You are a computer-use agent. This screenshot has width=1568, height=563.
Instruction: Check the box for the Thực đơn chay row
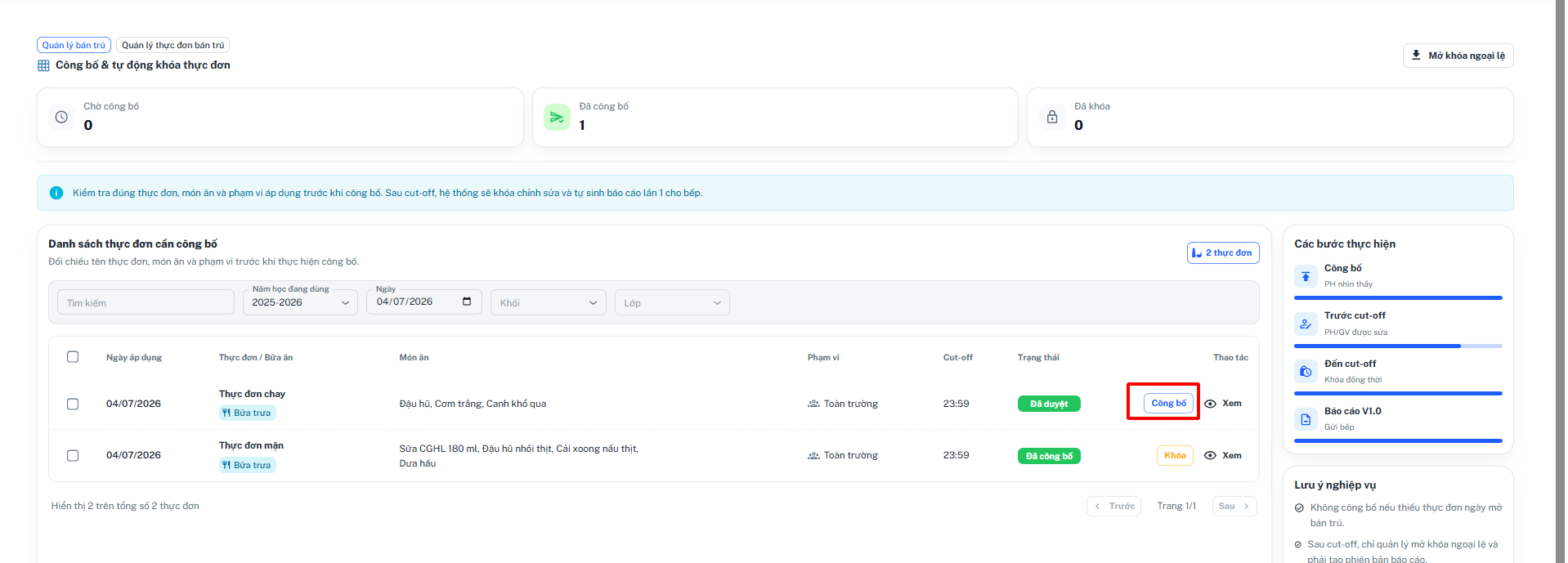[x=73, y=404]
